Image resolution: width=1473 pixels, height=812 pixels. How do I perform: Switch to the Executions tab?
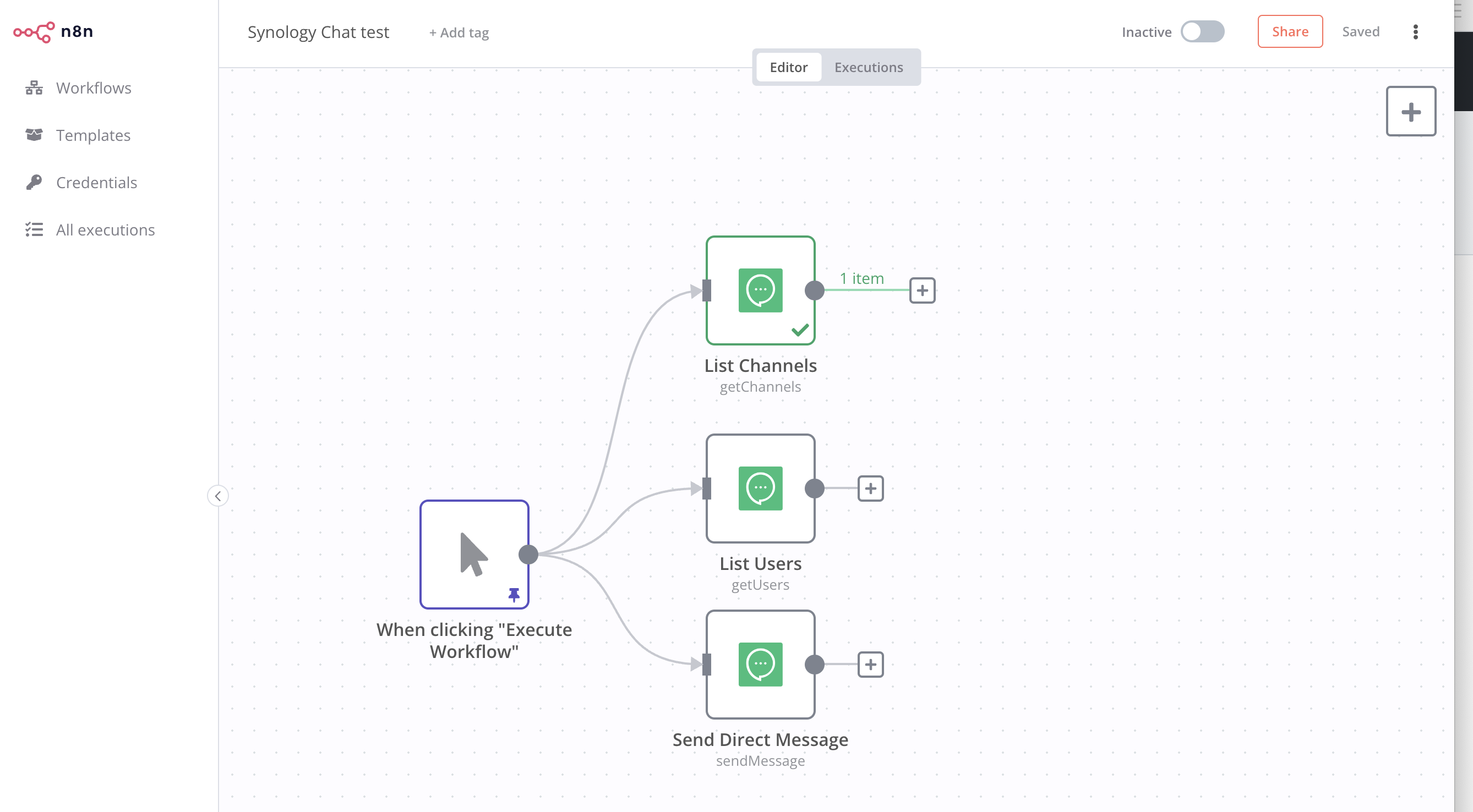[868, 68]
